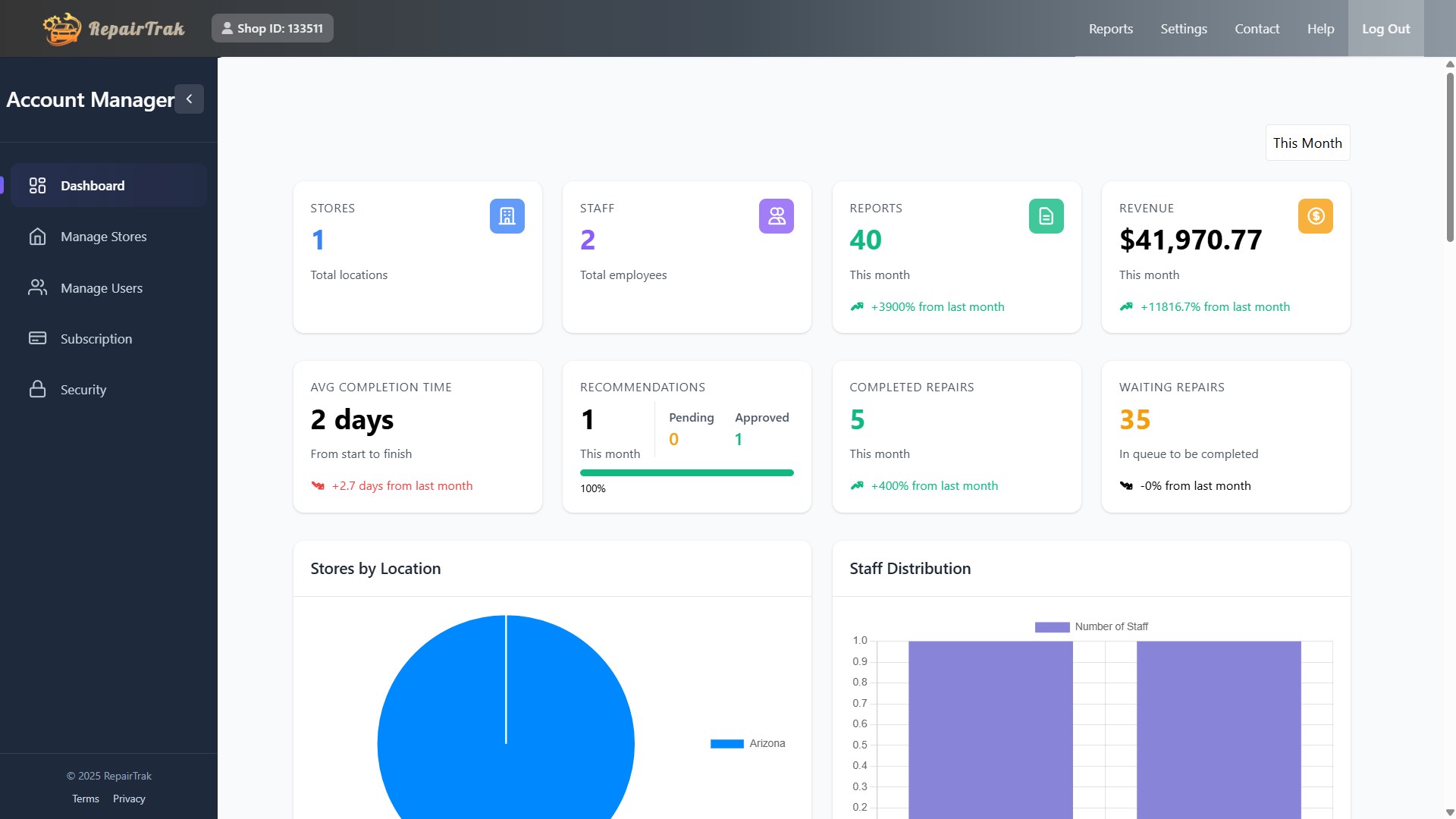Go to Reports in top navigation
This screenshot has height=819, width=1456.
[1110, 29]
